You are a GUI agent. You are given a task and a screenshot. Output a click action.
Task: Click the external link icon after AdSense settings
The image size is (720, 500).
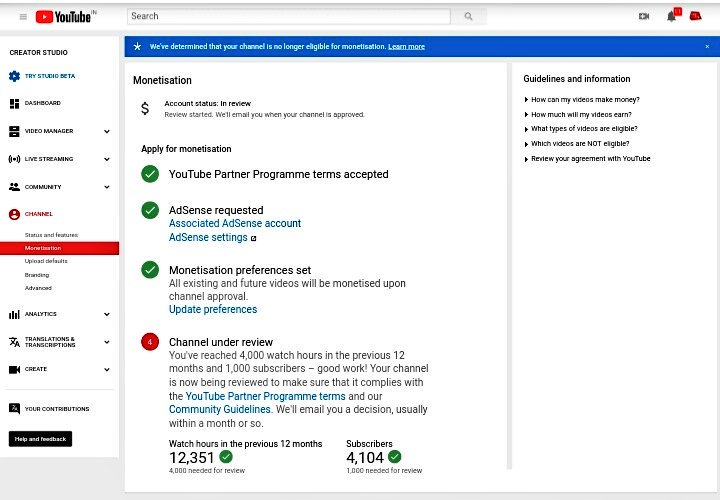click(253, 238)
